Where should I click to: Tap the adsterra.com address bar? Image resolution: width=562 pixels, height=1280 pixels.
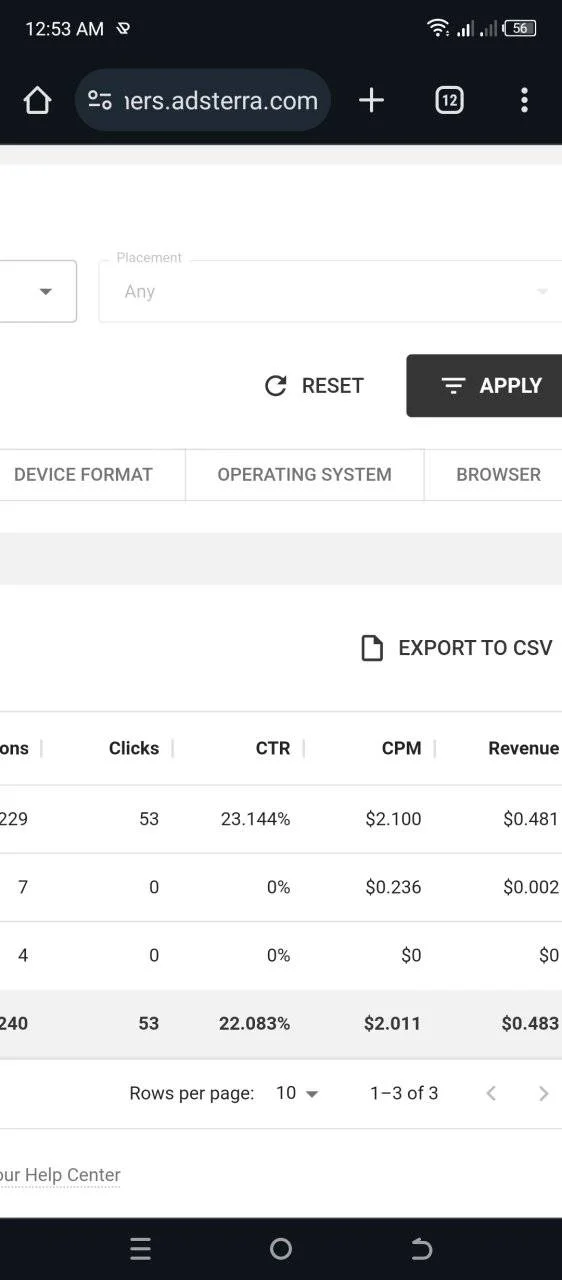click(203, 100)
